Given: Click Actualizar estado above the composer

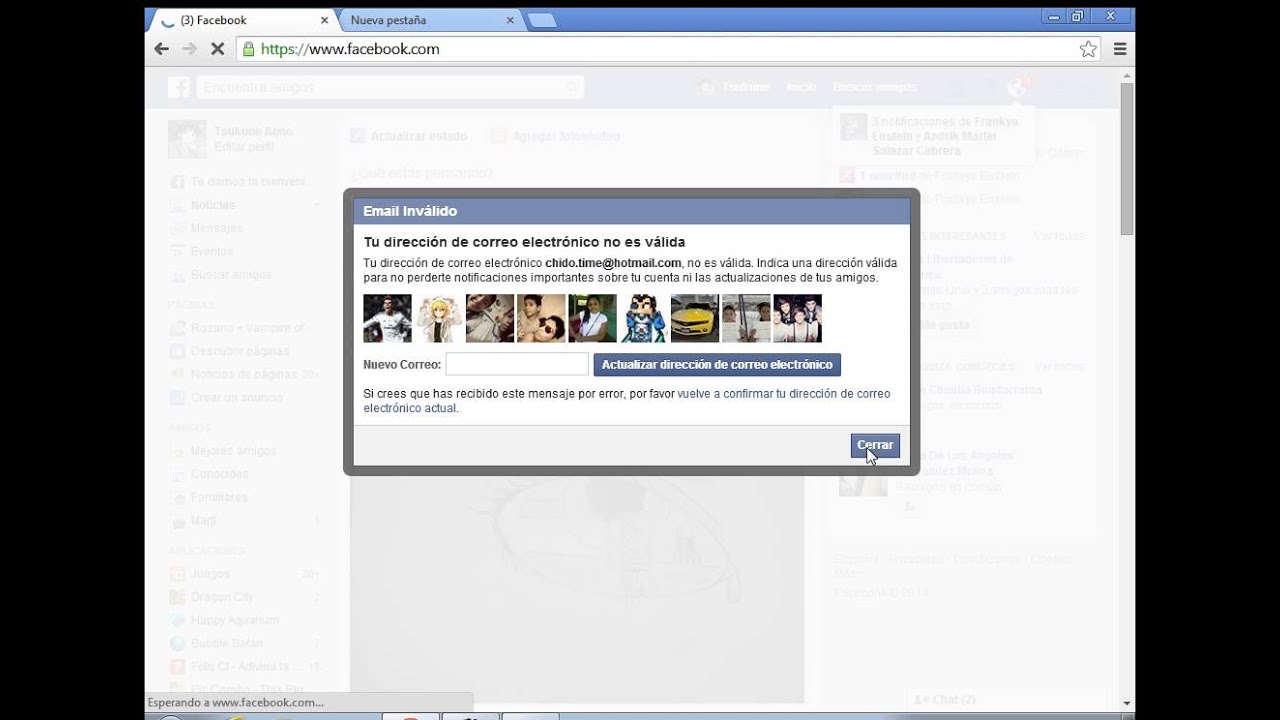Looking at the screenshot, I should [x=409, y=136].
